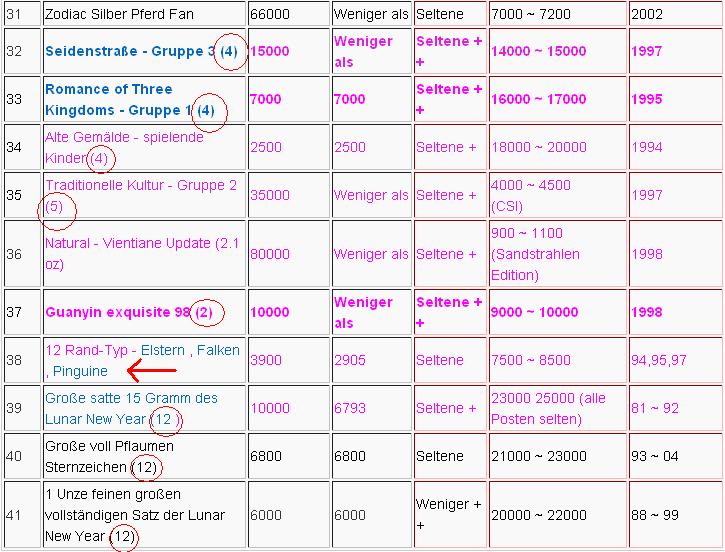This screenshot has height=552, width=725.
Task: Follow the Traditionelle Kultur - Gruppe 2 link
Action: 140,185
